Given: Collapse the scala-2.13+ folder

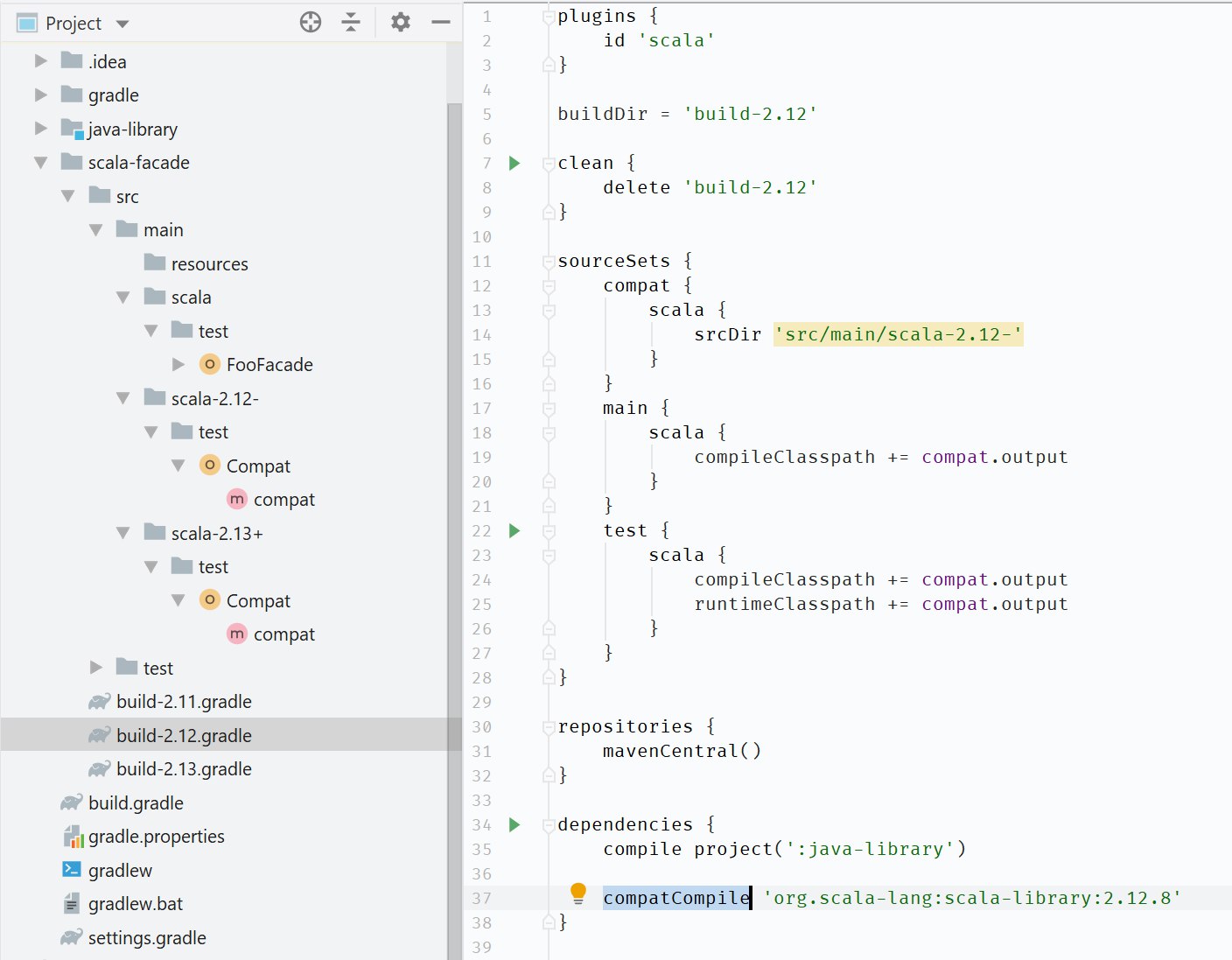Looking at the screenshot, I should [x=123, y=533].
